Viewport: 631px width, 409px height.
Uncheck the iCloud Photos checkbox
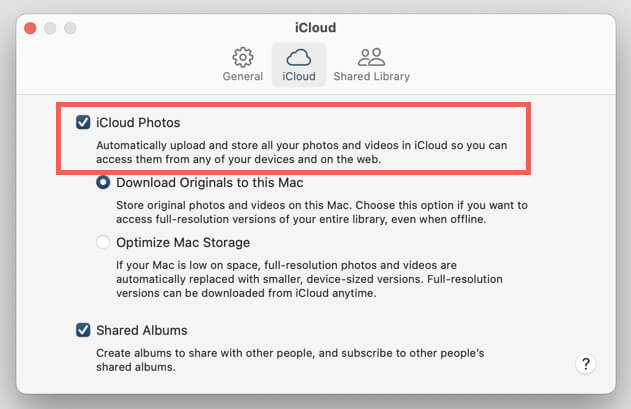pos(83,122)
